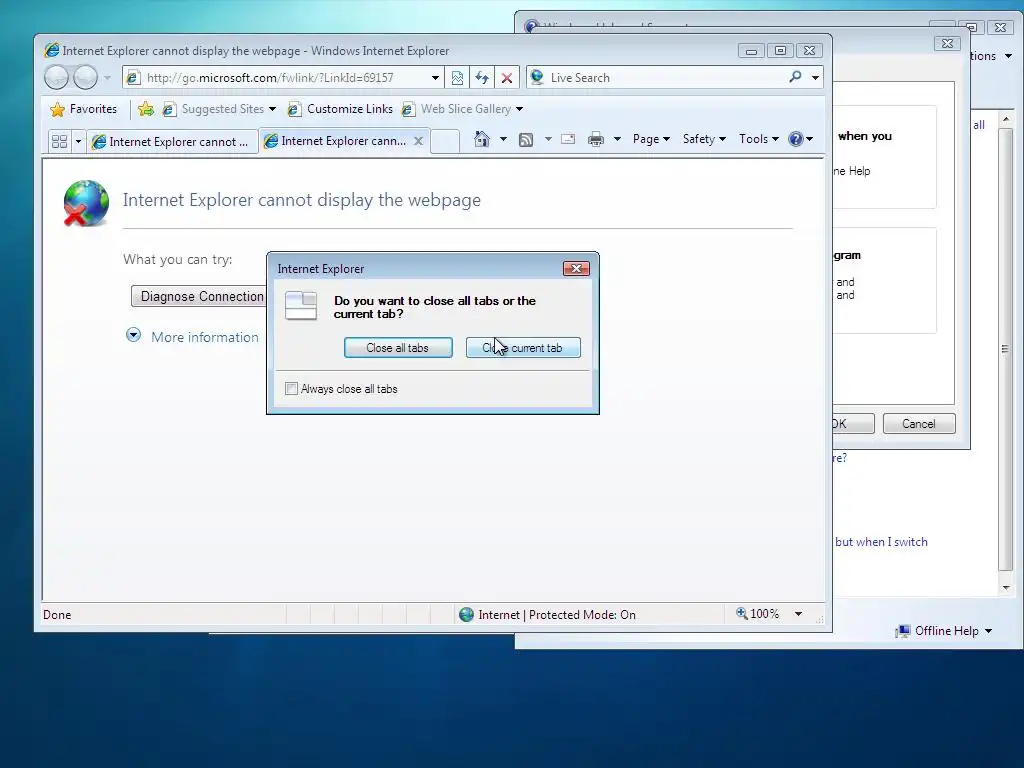Click the Compatibility View icon
Viewport: 1024px width, 768px height.
point(457,78)
